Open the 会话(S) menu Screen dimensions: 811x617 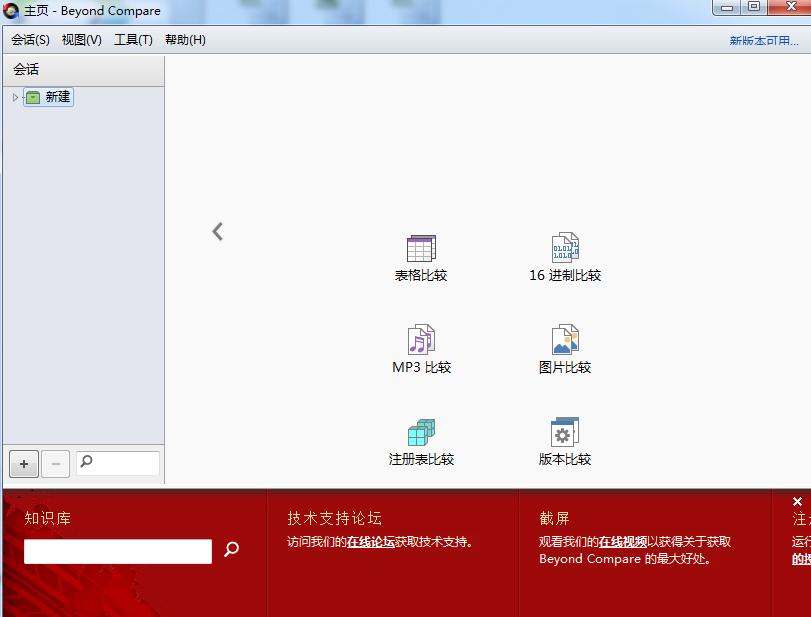[x=31, y=40]
